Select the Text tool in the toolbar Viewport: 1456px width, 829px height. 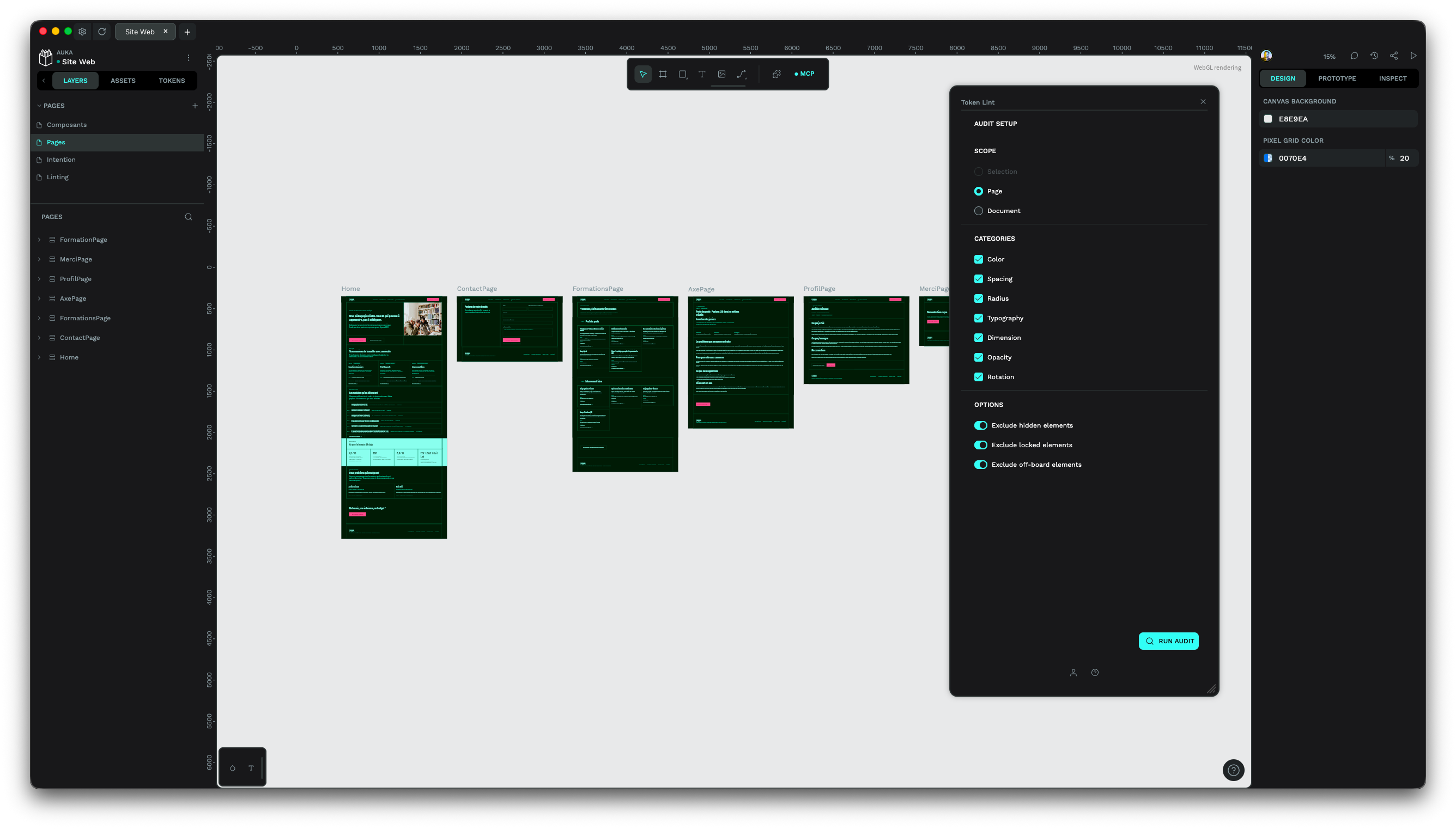click(x=702, y=74)
